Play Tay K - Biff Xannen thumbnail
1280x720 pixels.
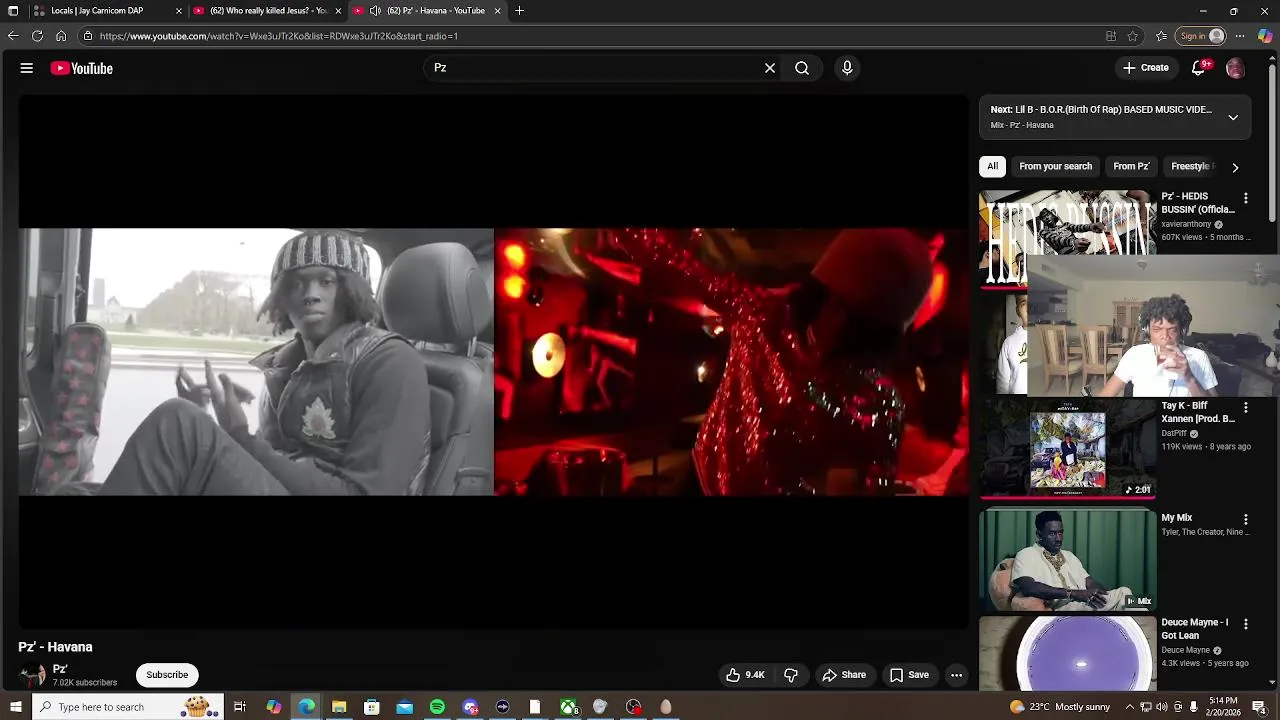point(1068,449)
